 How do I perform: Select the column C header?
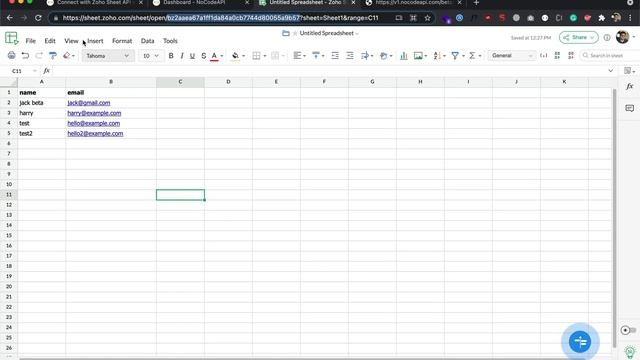click(180, 82)
